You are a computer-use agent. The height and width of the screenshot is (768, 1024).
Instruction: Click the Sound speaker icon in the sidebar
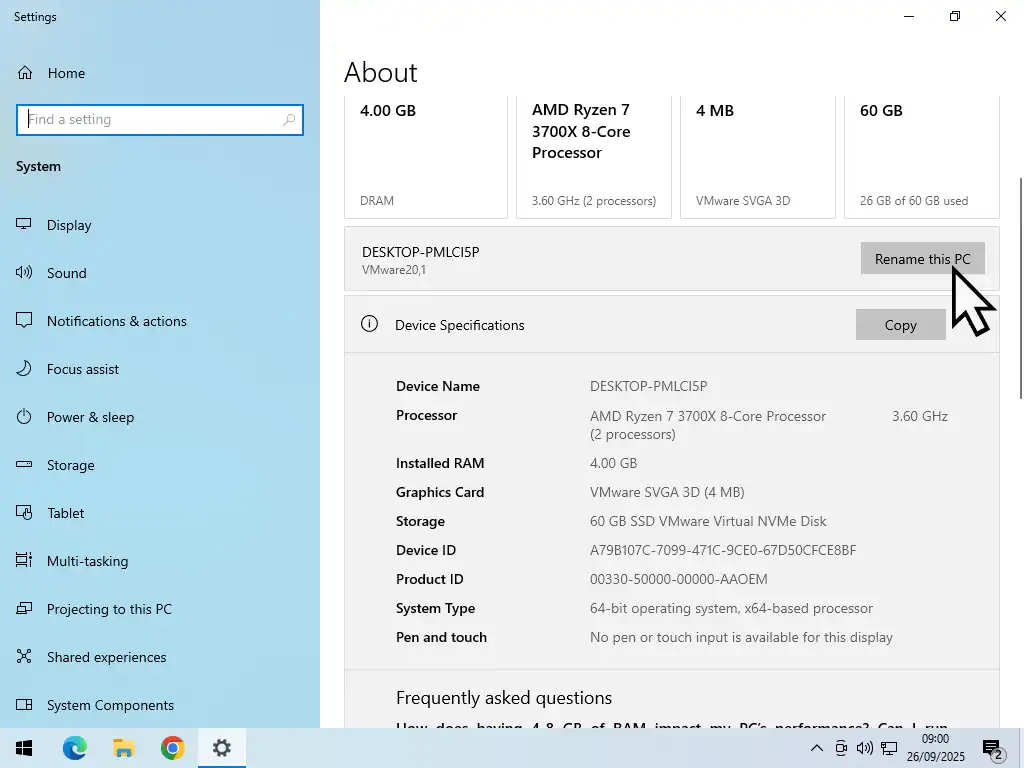pyautogui.click(x=24, y=272)
